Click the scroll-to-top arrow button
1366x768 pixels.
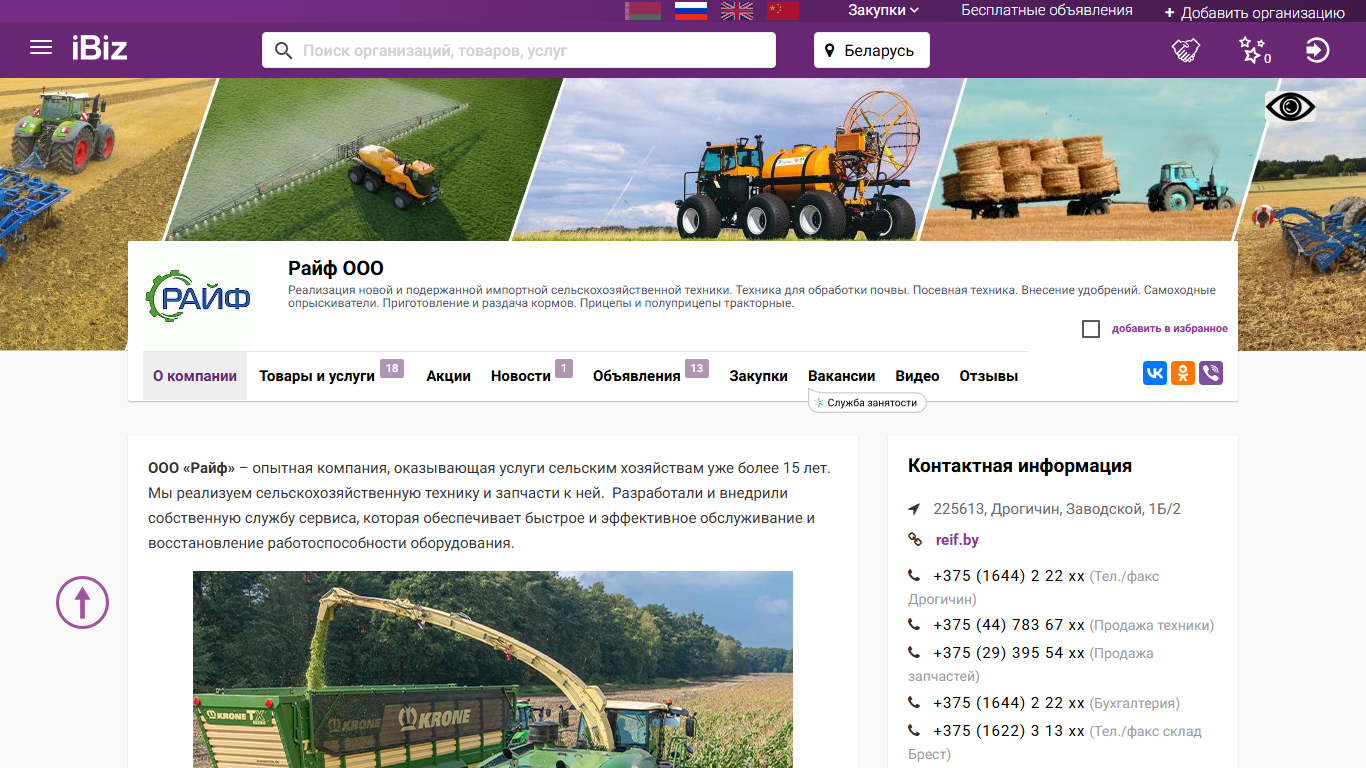click(x=82, y=602)
